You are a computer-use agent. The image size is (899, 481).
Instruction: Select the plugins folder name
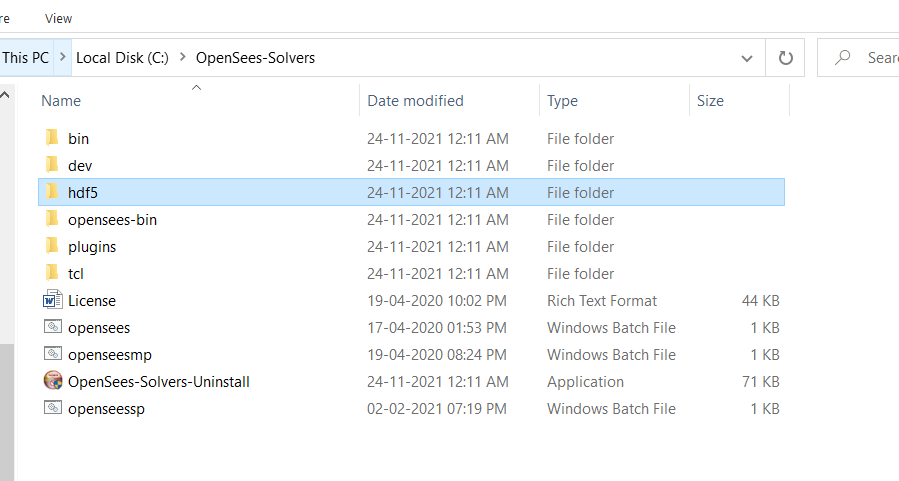point(92,247)
